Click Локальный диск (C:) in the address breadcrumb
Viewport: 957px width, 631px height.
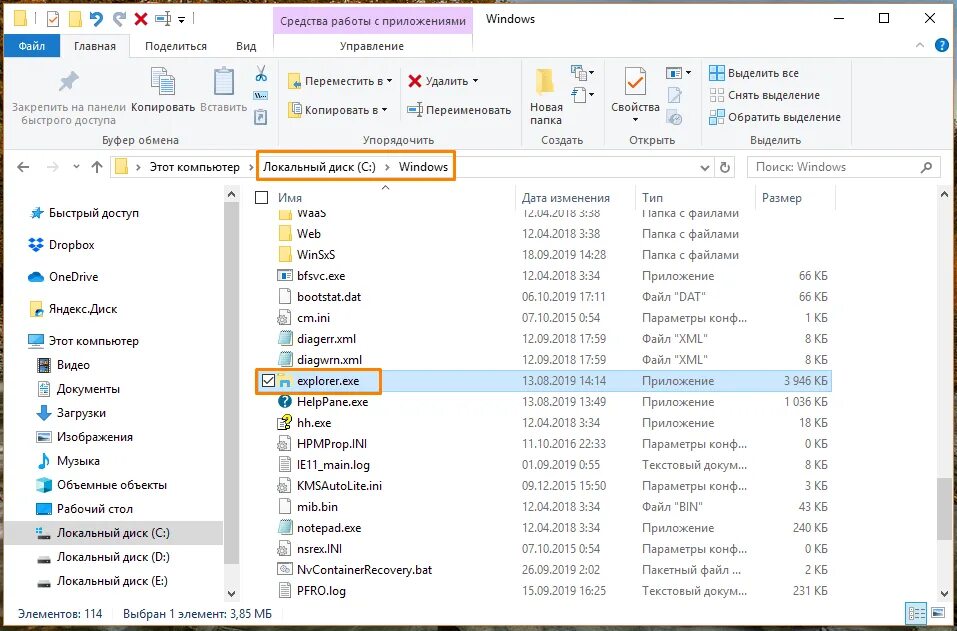point(319,167)
